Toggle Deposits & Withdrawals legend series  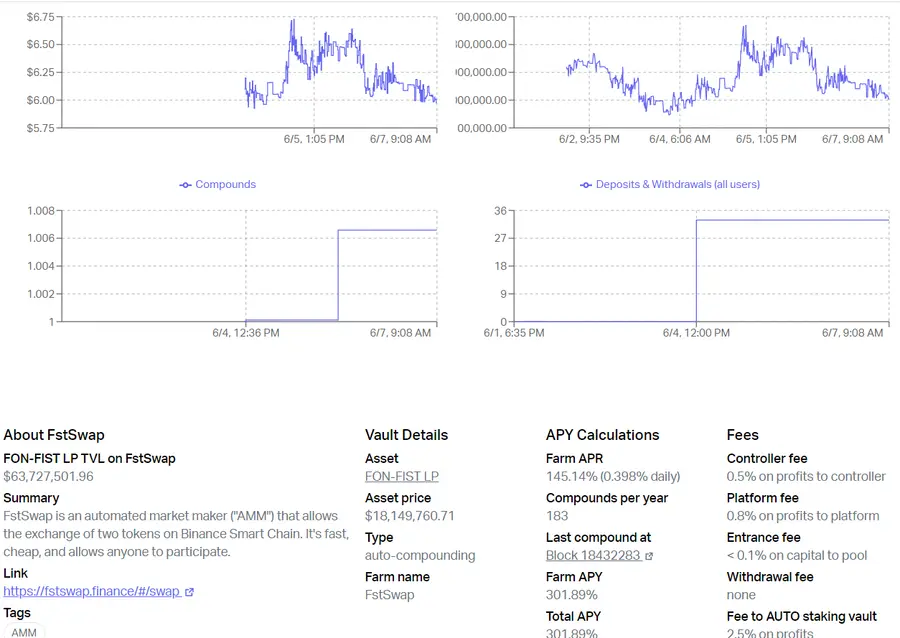(670, 184)
